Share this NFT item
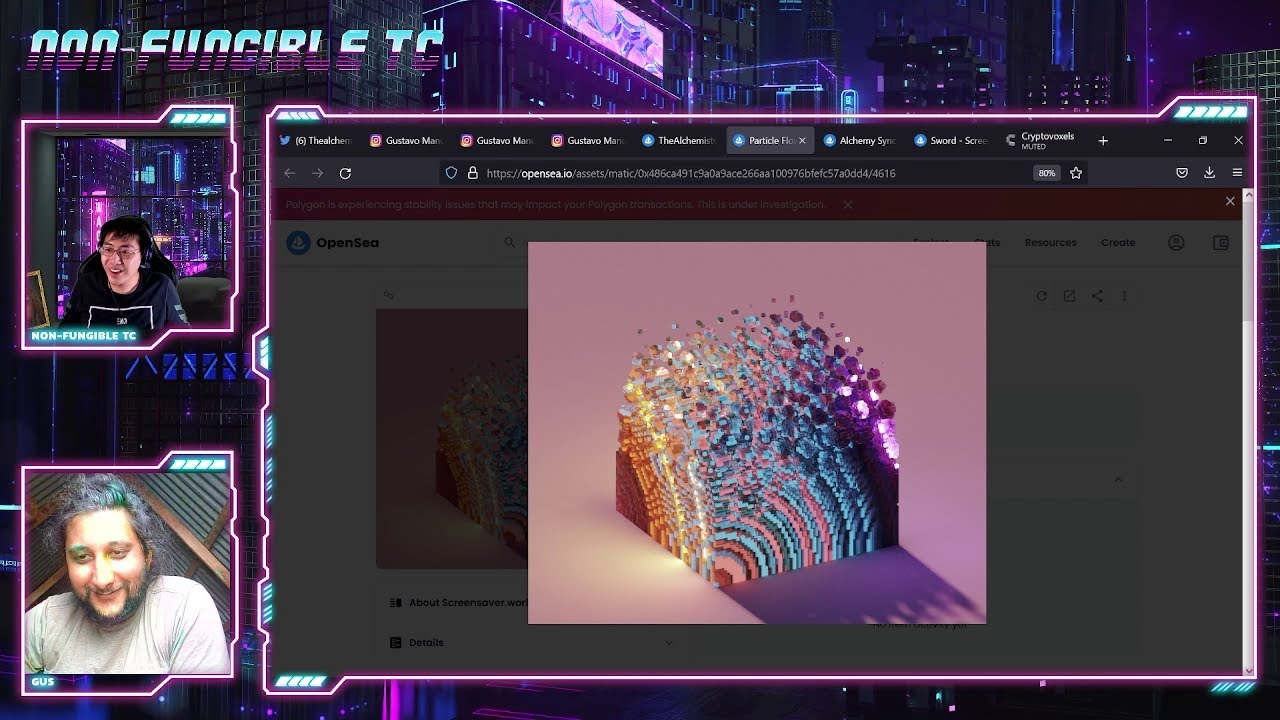Image resolution: width=1280 pixels, height=720 pixels. coord(1097,296)
